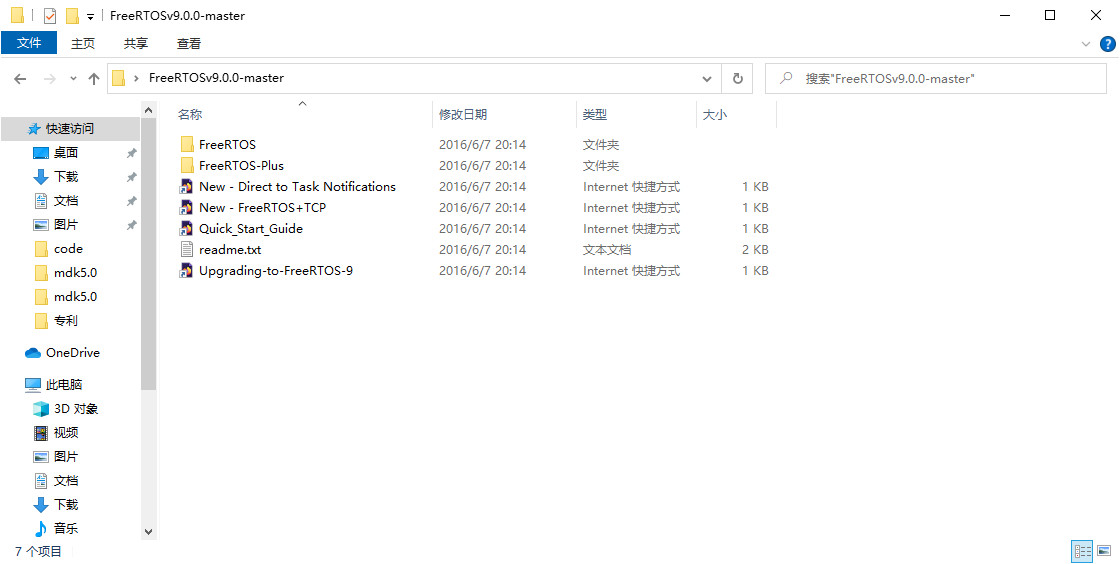Open the code folder in the sidebar

click(x=68, y=249)
